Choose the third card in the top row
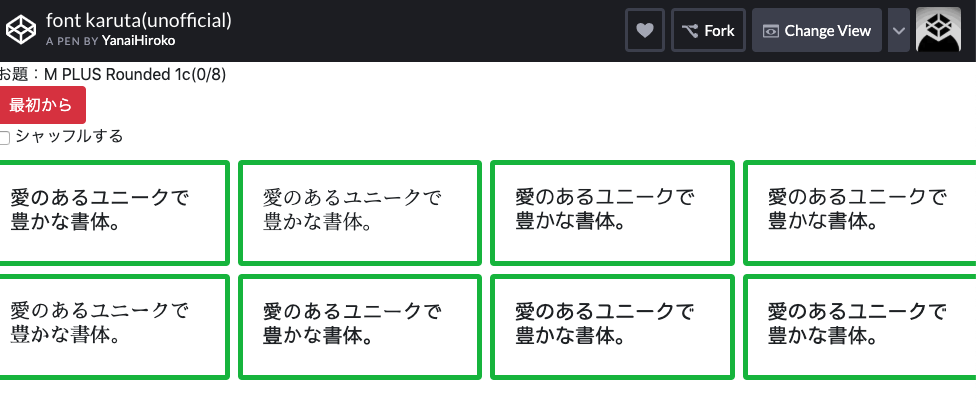The height and width of the screenshot is (411, 976). coord(612,213)
